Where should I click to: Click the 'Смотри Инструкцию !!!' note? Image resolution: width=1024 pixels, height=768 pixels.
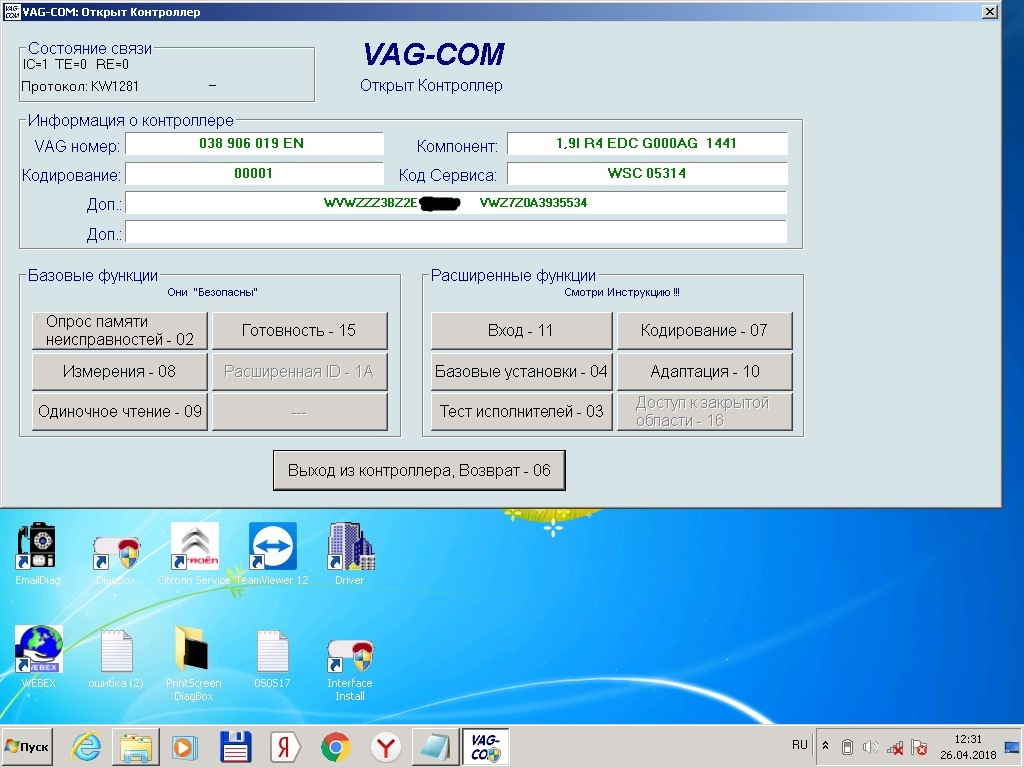pyautogui.click(x=622, y=292)
